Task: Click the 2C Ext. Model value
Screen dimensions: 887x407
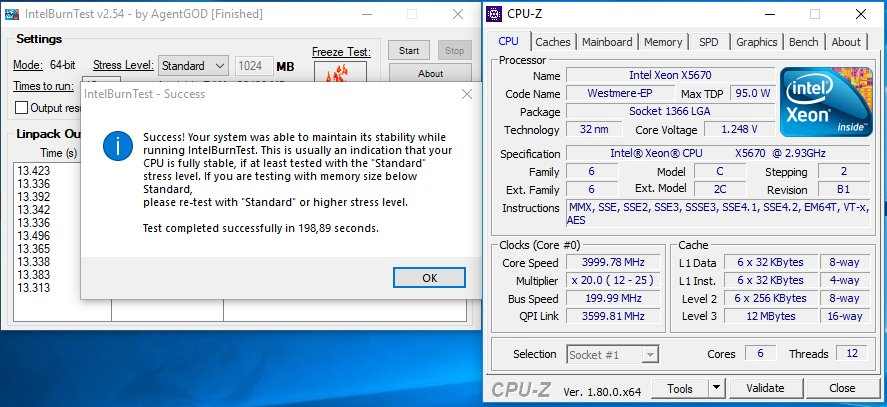Action: pos(720,190)
